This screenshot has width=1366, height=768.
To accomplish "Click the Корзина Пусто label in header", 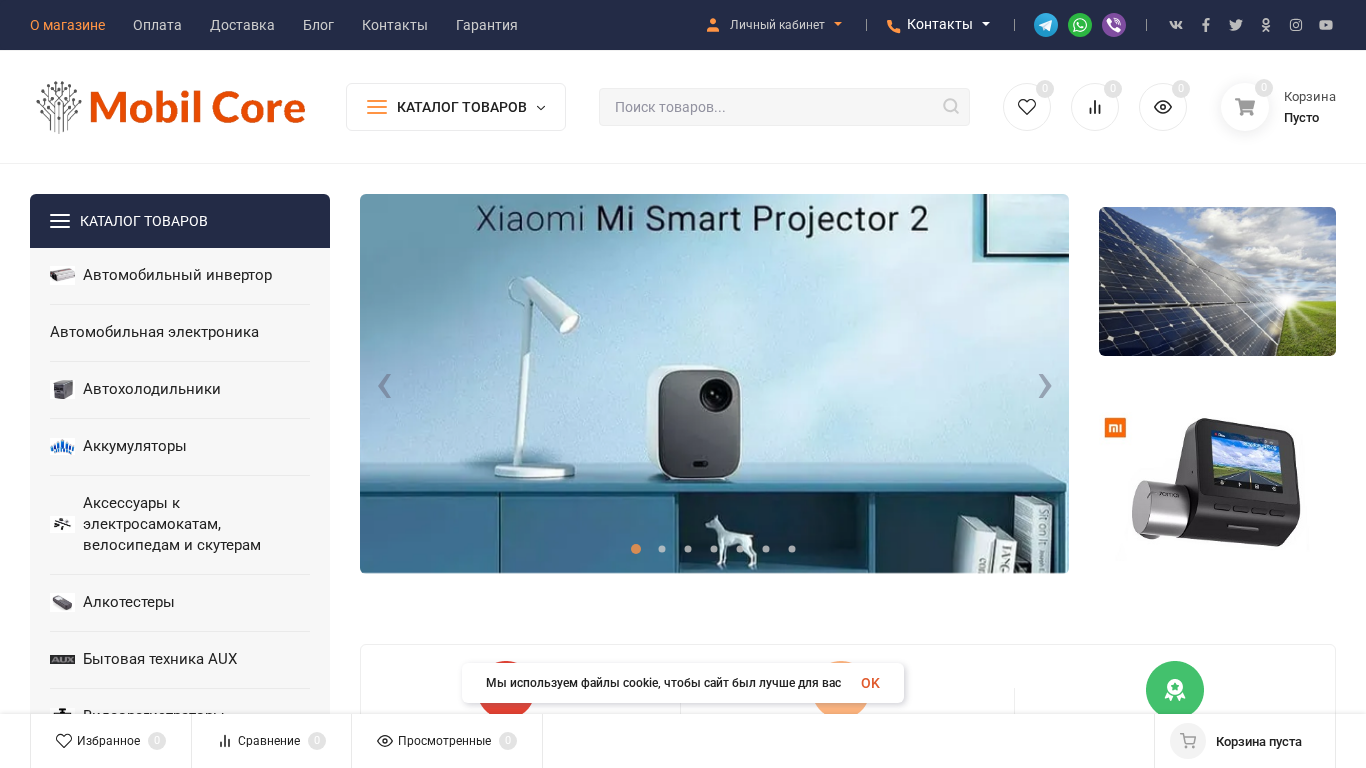I will point(1310,107).
